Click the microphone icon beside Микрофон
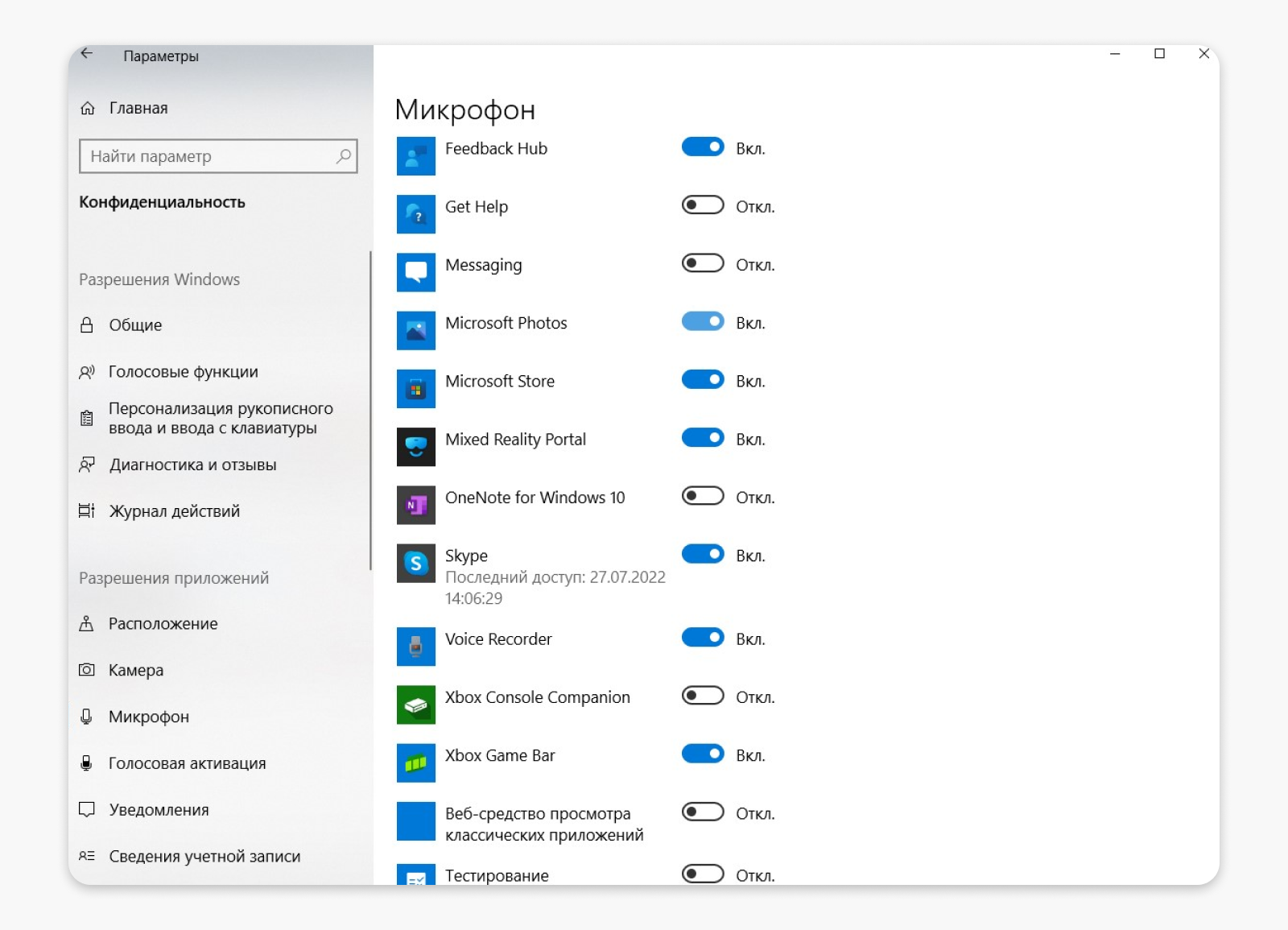 [87, 717]
